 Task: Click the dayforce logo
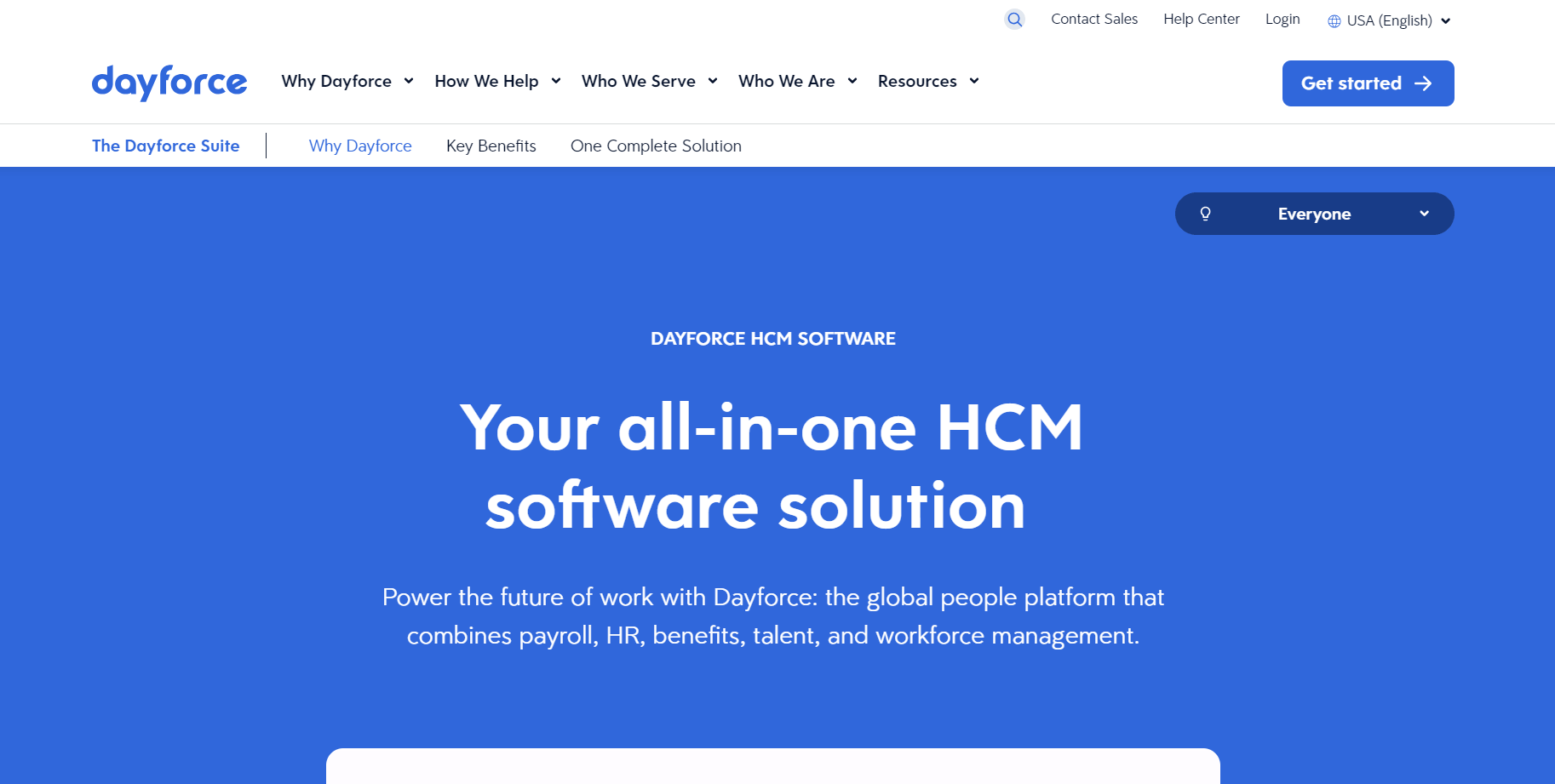click(169, 83)
